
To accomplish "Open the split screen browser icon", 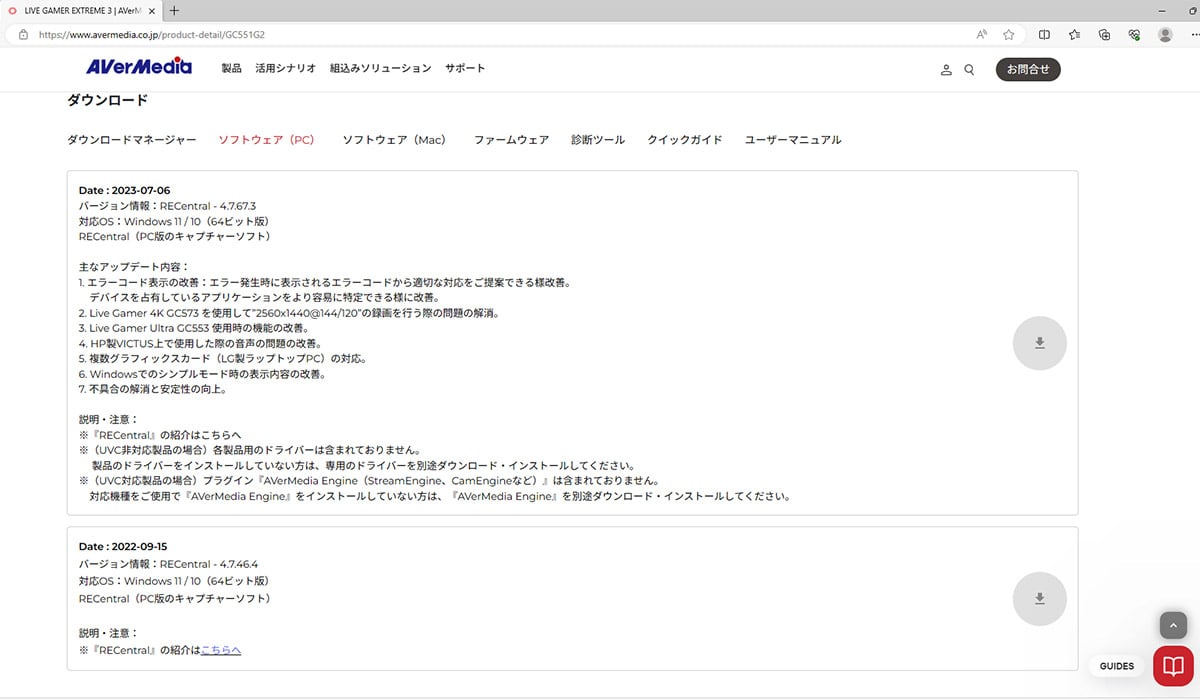I will (1044, 34).
